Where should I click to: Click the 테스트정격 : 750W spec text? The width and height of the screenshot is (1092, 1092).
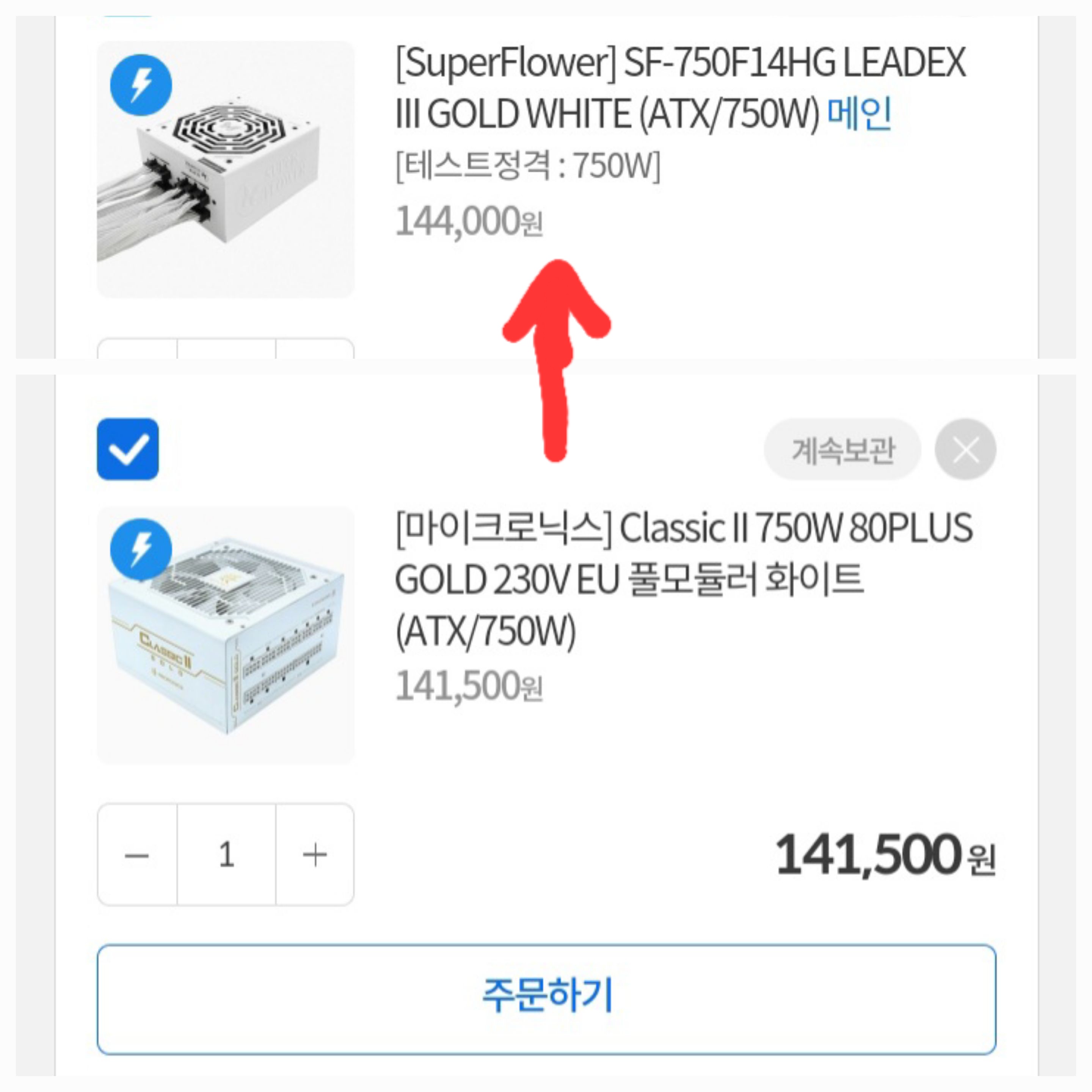pos(528,166)
